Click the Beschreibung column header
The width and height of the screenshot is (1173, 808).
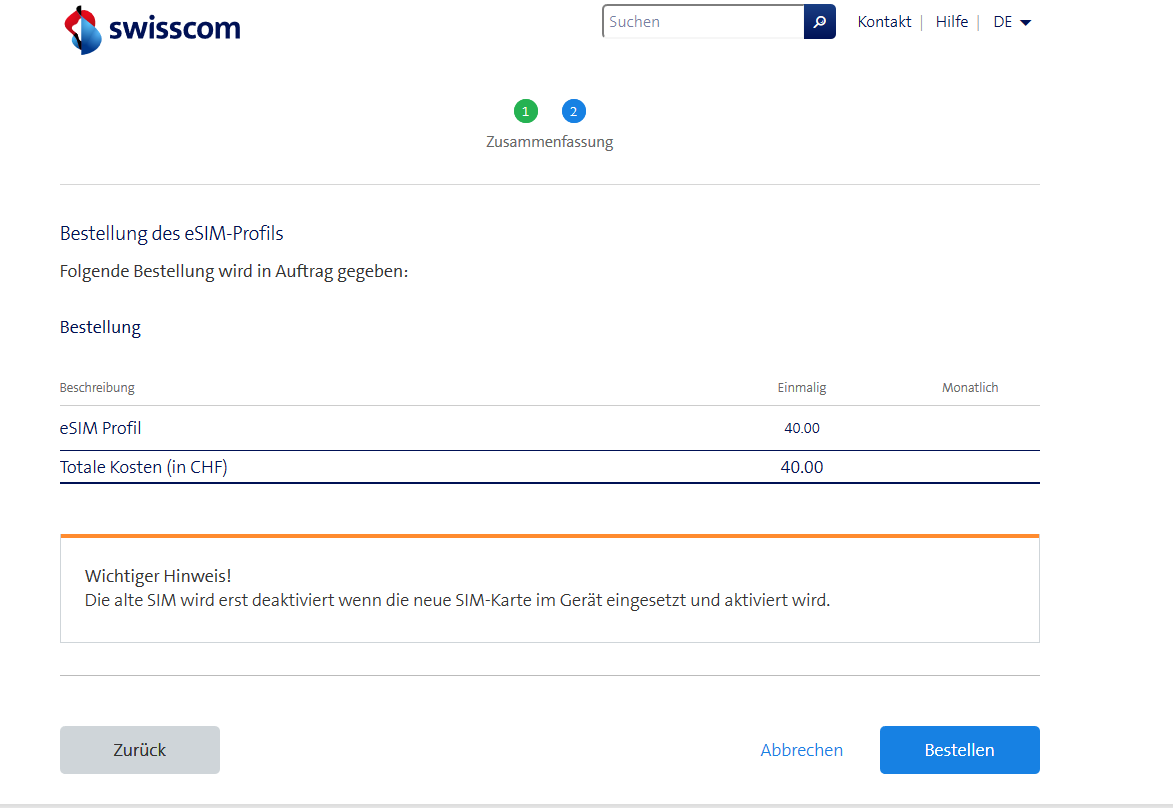[x=97, y=388]
